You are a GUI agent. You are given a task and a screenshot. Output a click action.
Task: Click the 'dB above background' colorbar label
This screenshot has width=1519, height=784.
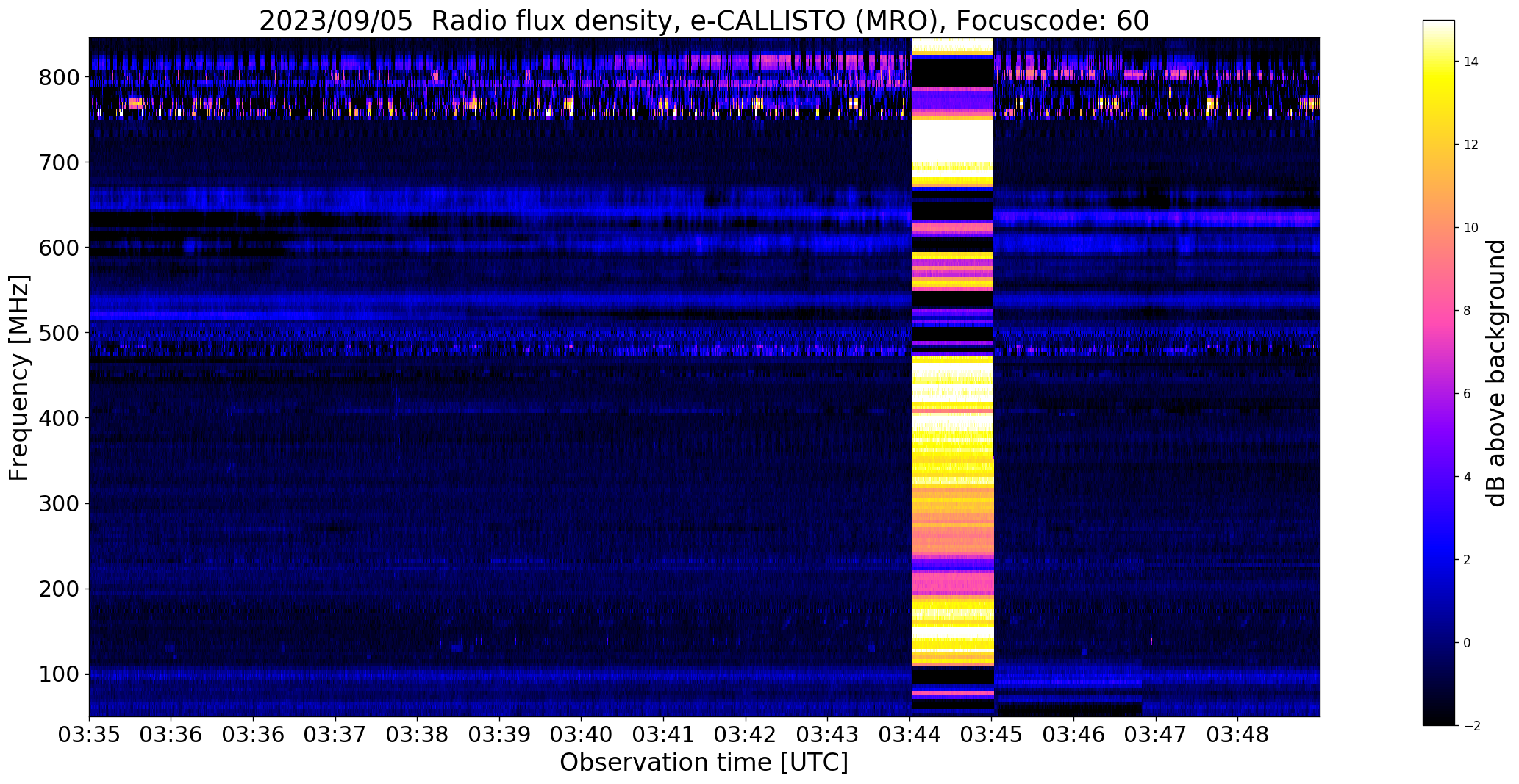(1497, 373)
